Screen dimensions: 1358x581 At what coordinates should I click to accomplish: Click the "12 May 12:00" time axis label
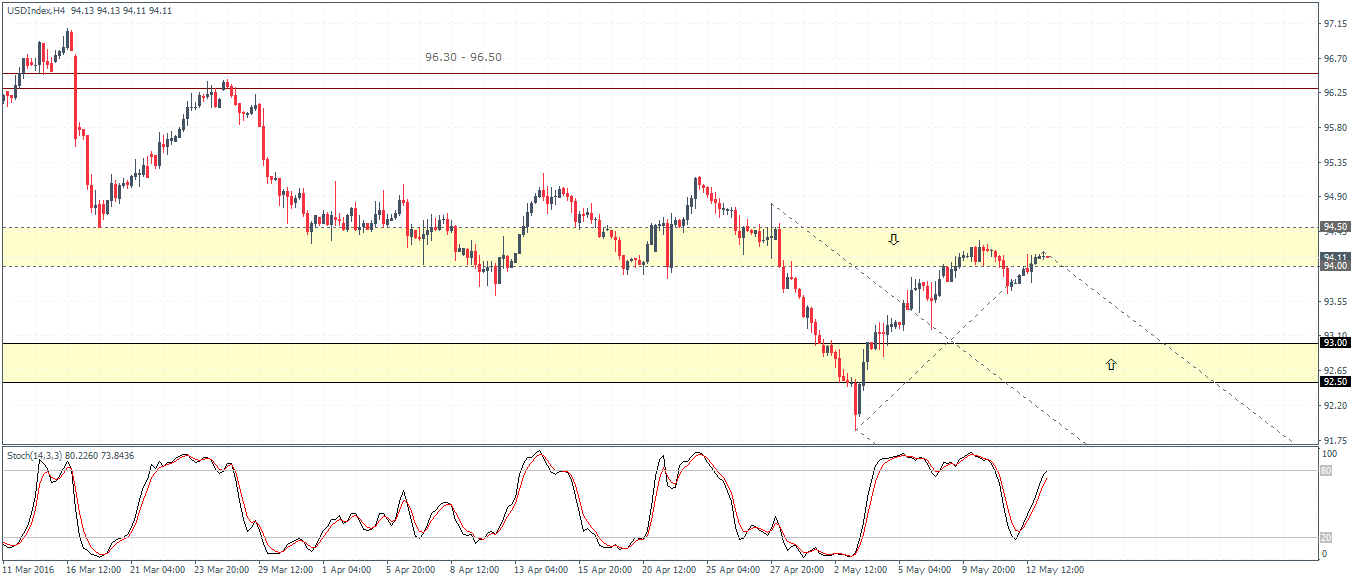1056,570
